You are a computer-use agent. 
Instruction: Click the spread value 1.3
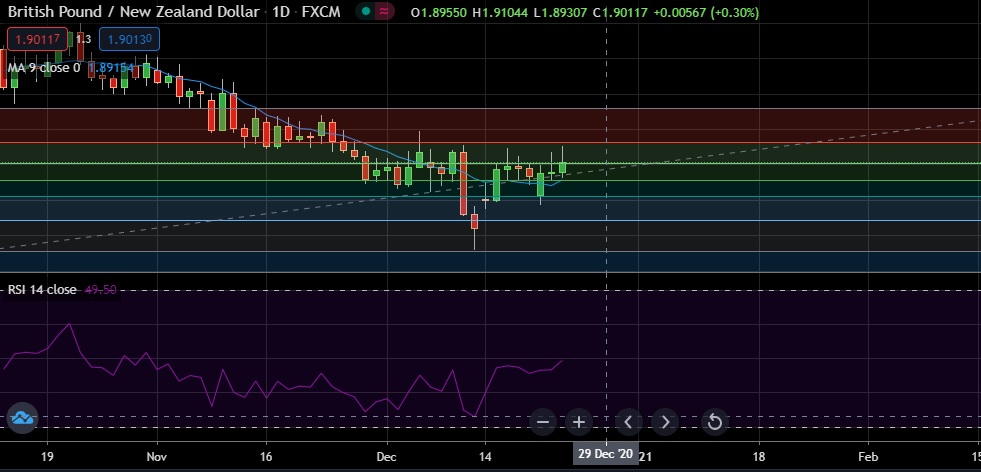click(83, 39)
